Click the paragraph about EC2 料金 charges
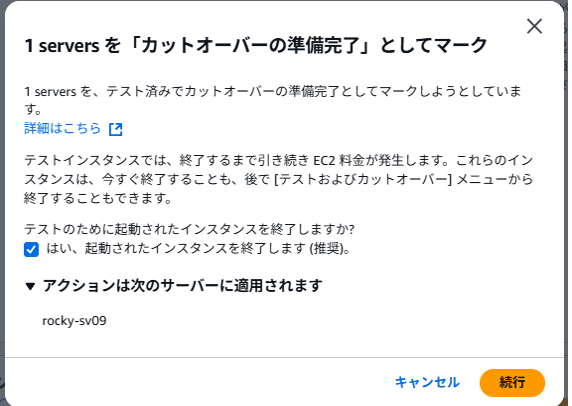 coord(279,179)
